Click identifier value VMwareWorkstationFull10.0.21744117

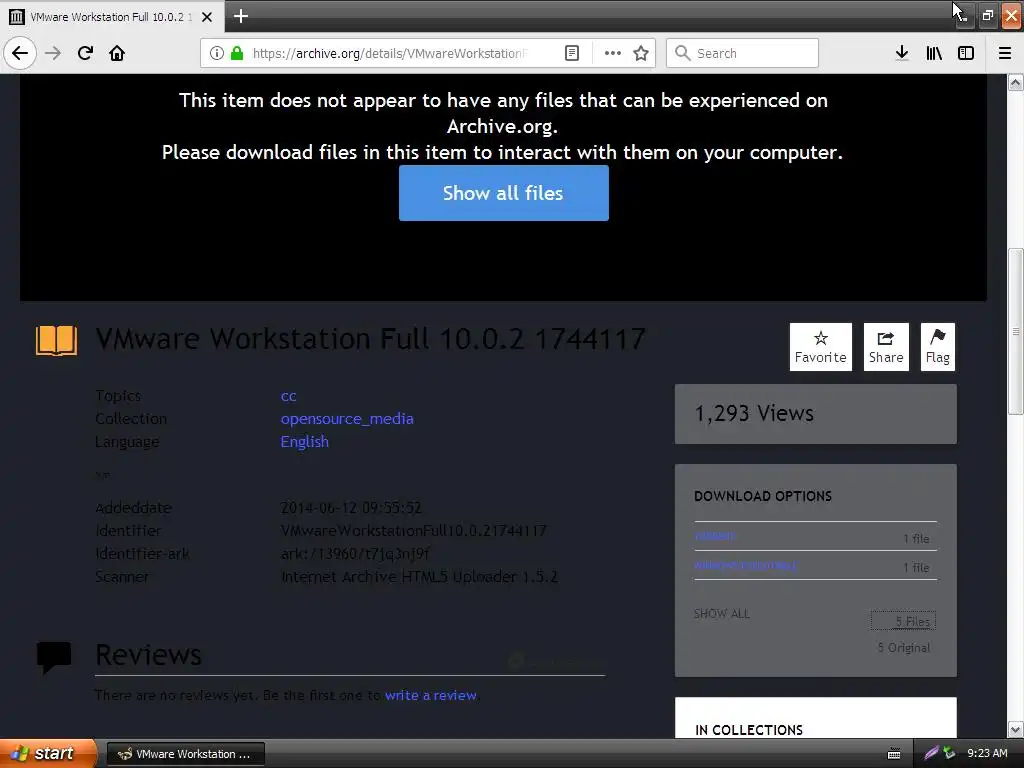click(413, 530)
